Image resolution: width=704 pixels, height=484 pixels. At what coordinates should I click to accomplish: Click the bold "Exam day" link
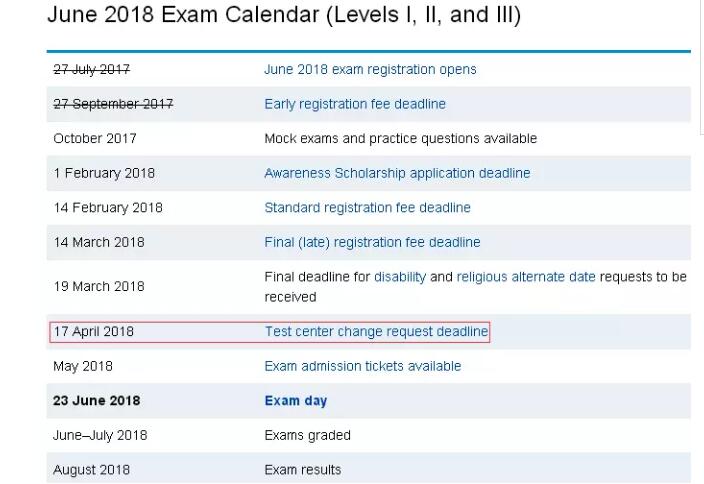(x=295, y=401)
